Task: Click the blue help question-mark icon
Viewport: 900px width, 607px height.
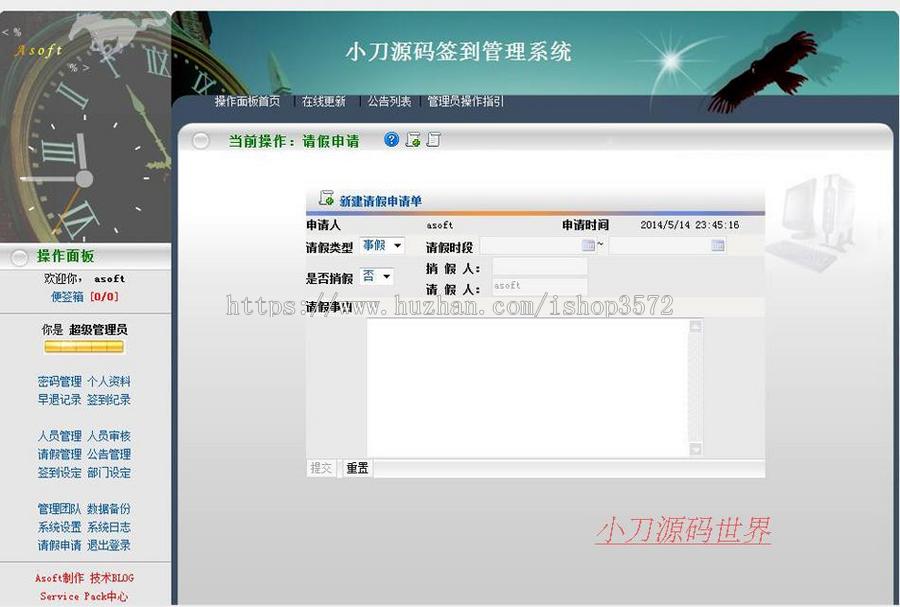Action: point(391,139)
